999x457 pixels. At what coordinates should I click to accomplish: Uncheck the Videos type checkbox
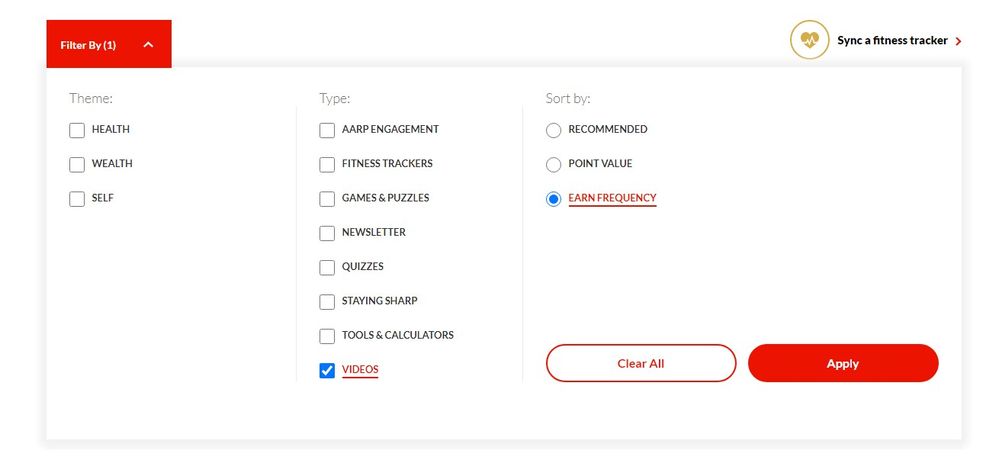tap(327, 371)
